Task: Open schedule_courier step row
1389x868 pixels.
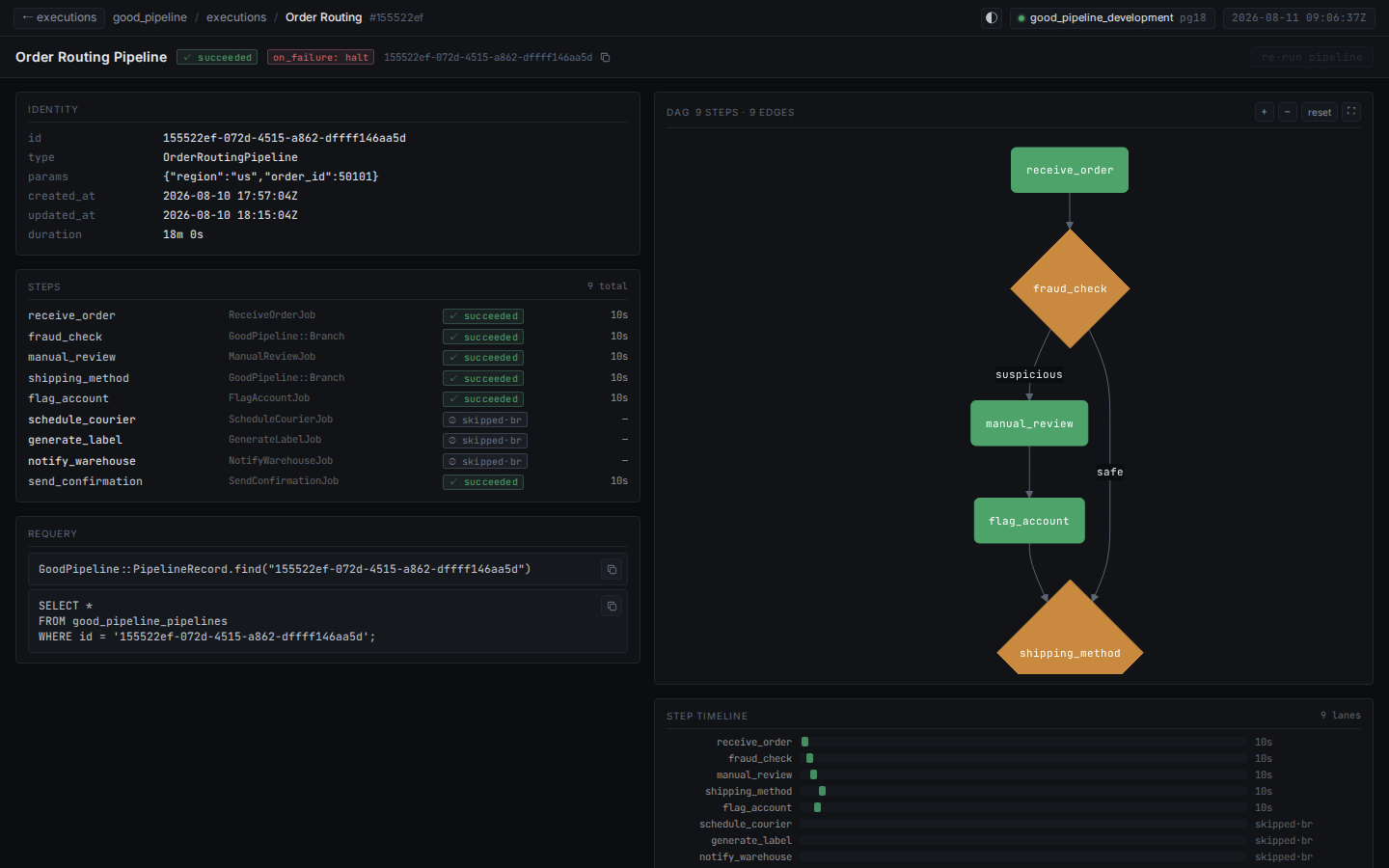Action: click(328, 420)
